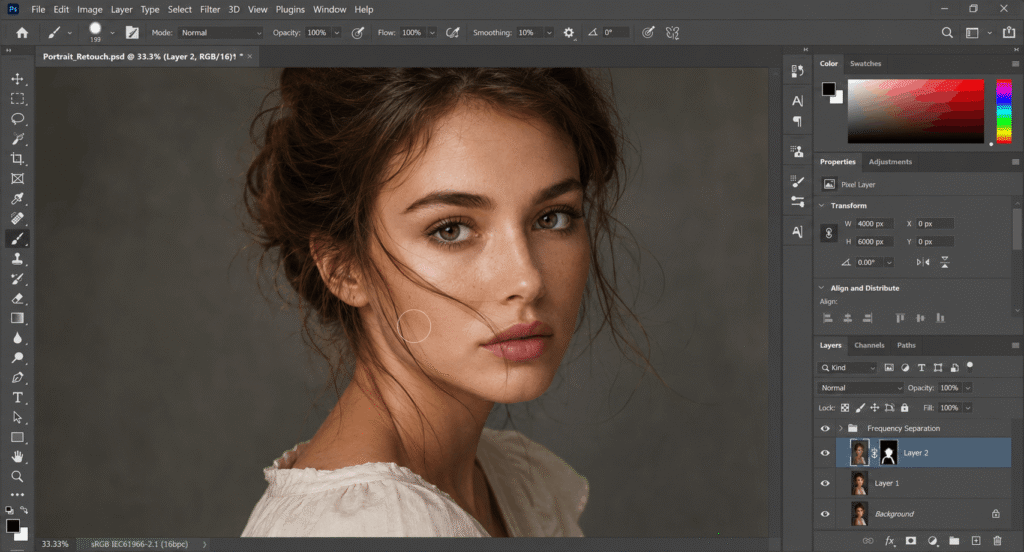The width and height of the screenshot is (1024, 552).
Task: Hide the Frequency Separation group
Action: (825, 429)
